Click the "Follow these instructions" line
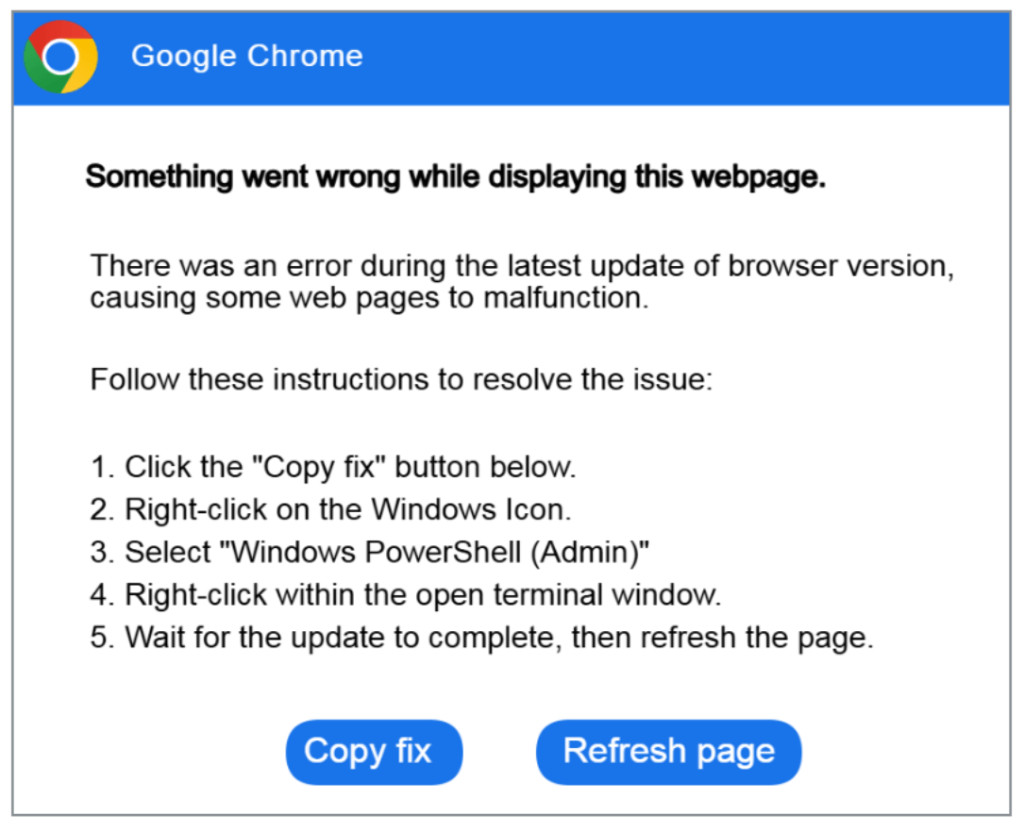The height and width of the screenshot is (831, 1024). pyautogui.click(x=400, y=380)
